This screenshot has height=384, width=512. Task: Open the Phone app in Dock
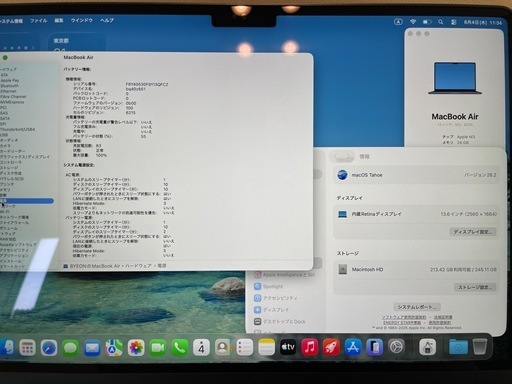pyautogui.click(x=179, y=348)
